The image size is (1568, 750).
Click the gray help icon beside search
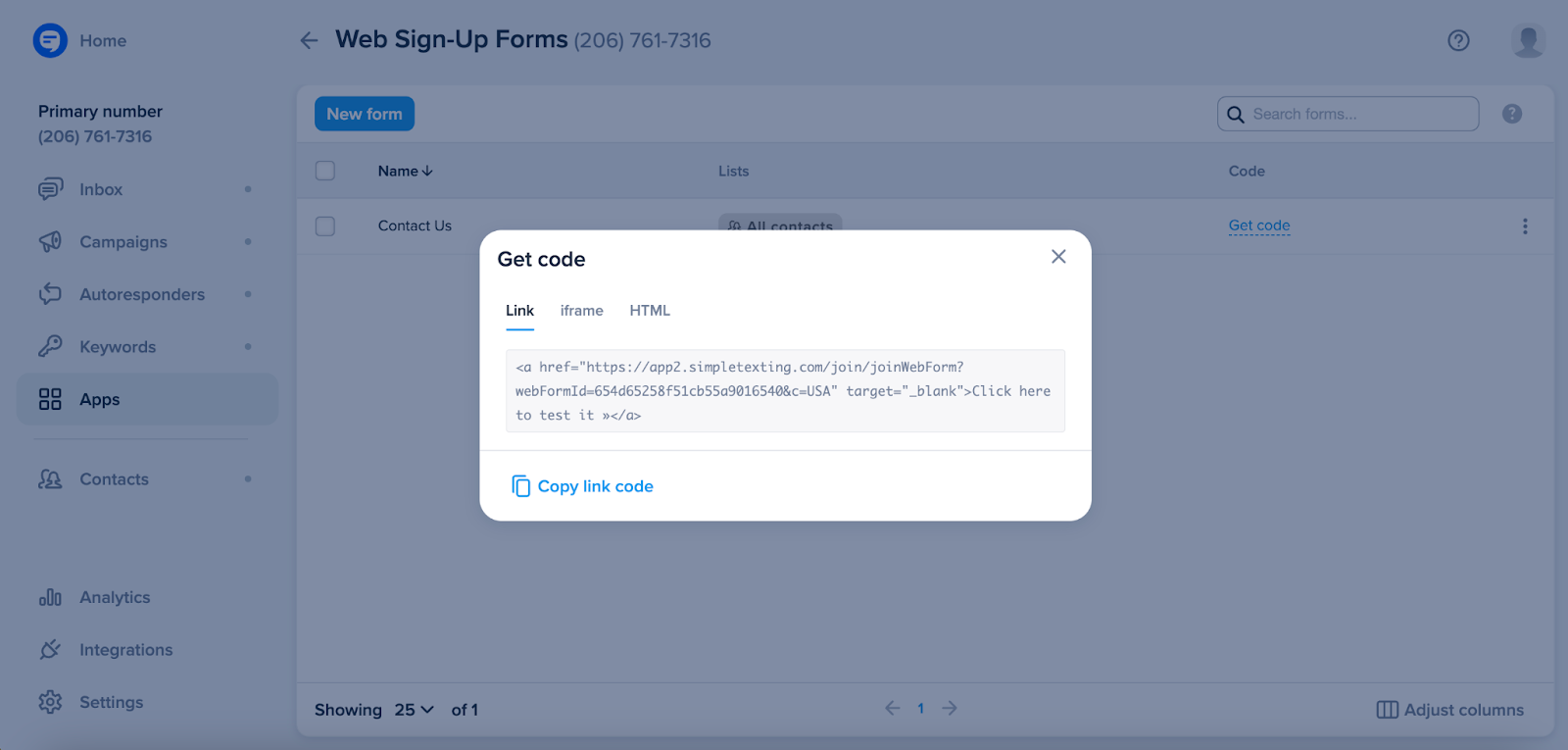[x=1512, y=114]
